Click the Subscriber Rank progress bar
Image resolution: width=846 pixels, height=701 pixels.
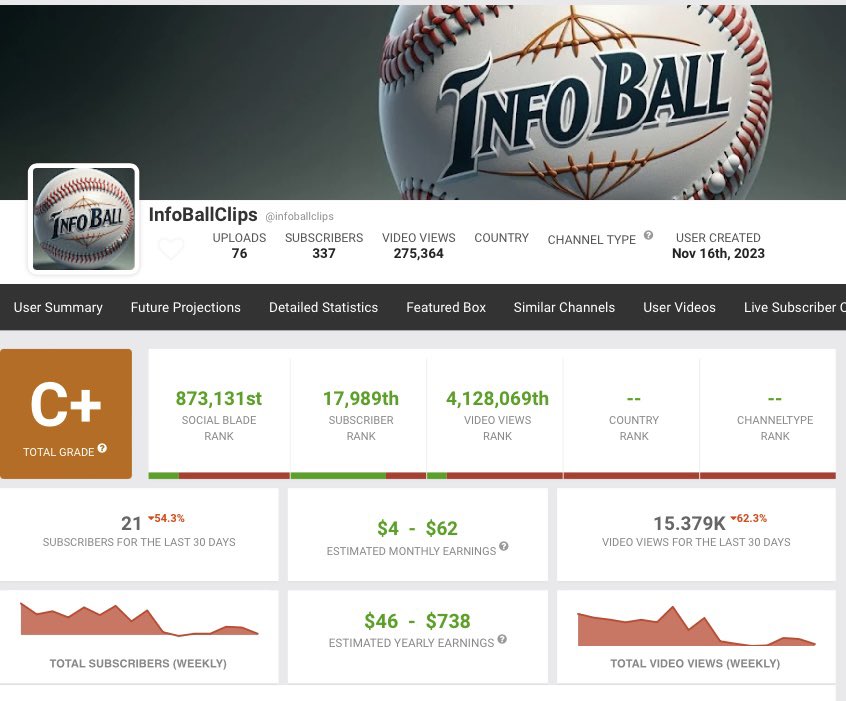click(x=358, y=475)
